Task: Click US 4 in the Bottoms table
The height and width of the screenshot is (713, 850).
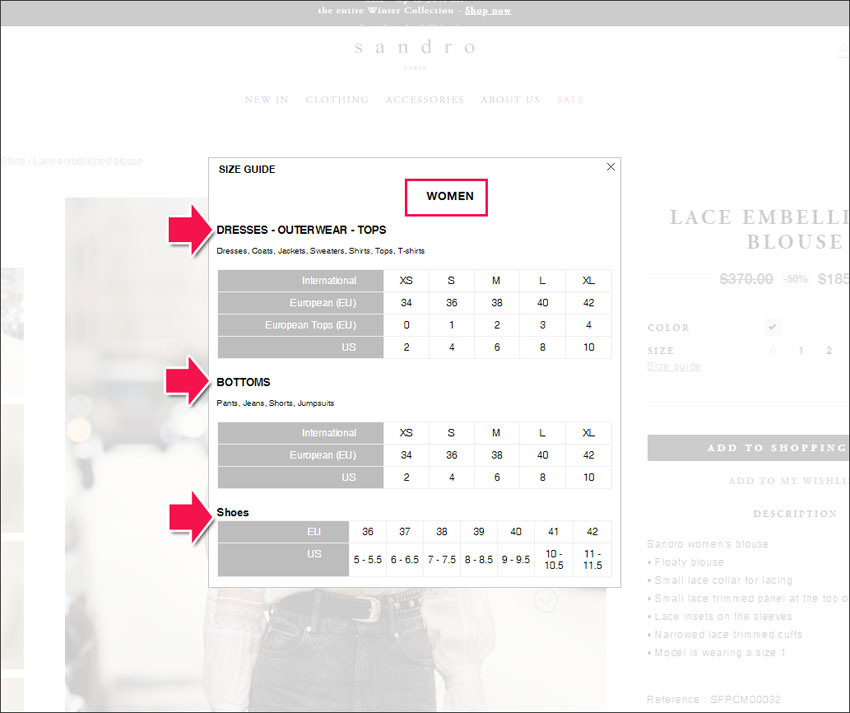Action: click(x=451, y=478)
